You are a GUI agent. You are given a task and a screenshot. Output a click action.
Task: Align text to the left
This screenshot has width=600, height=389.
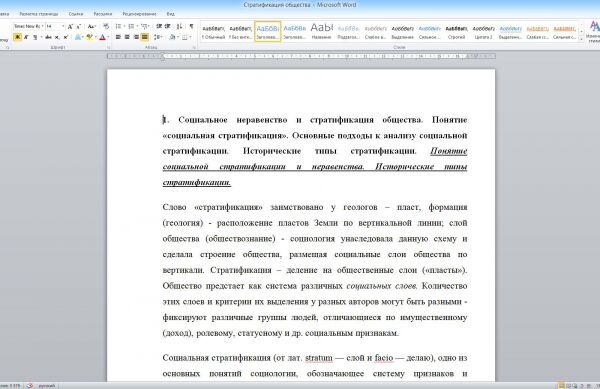coord(118,37)
